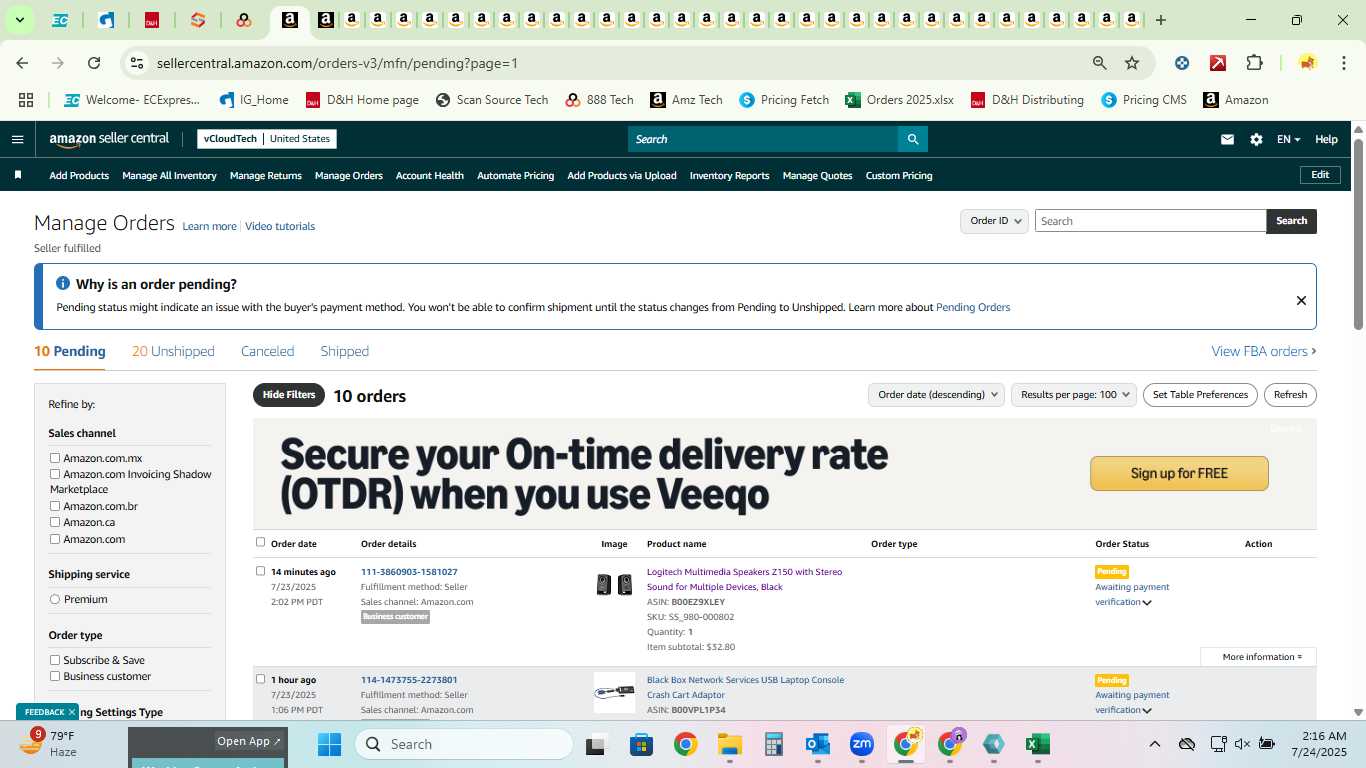Image resolution: width=1366 pixels, height=768 pixels.
Task: Open the Order date (descending) sort dropdown
Action: 936,394
